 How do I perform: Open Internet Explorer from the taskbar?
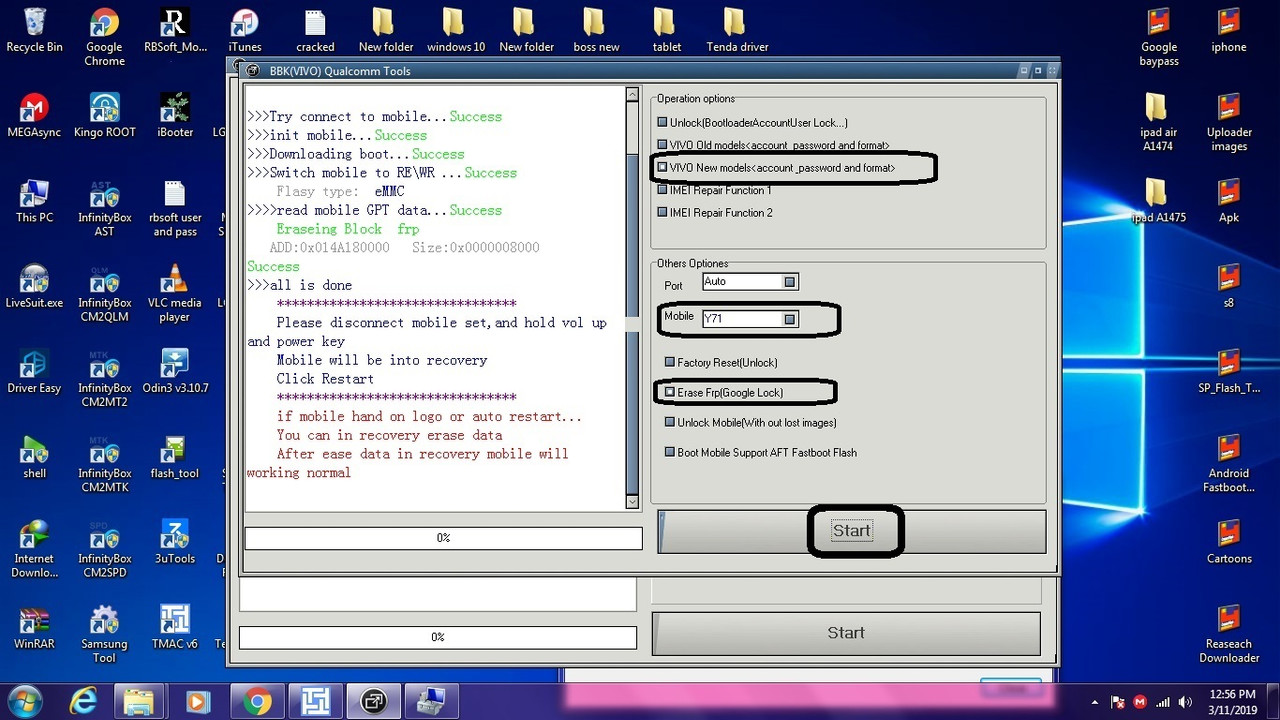point(84,701)
